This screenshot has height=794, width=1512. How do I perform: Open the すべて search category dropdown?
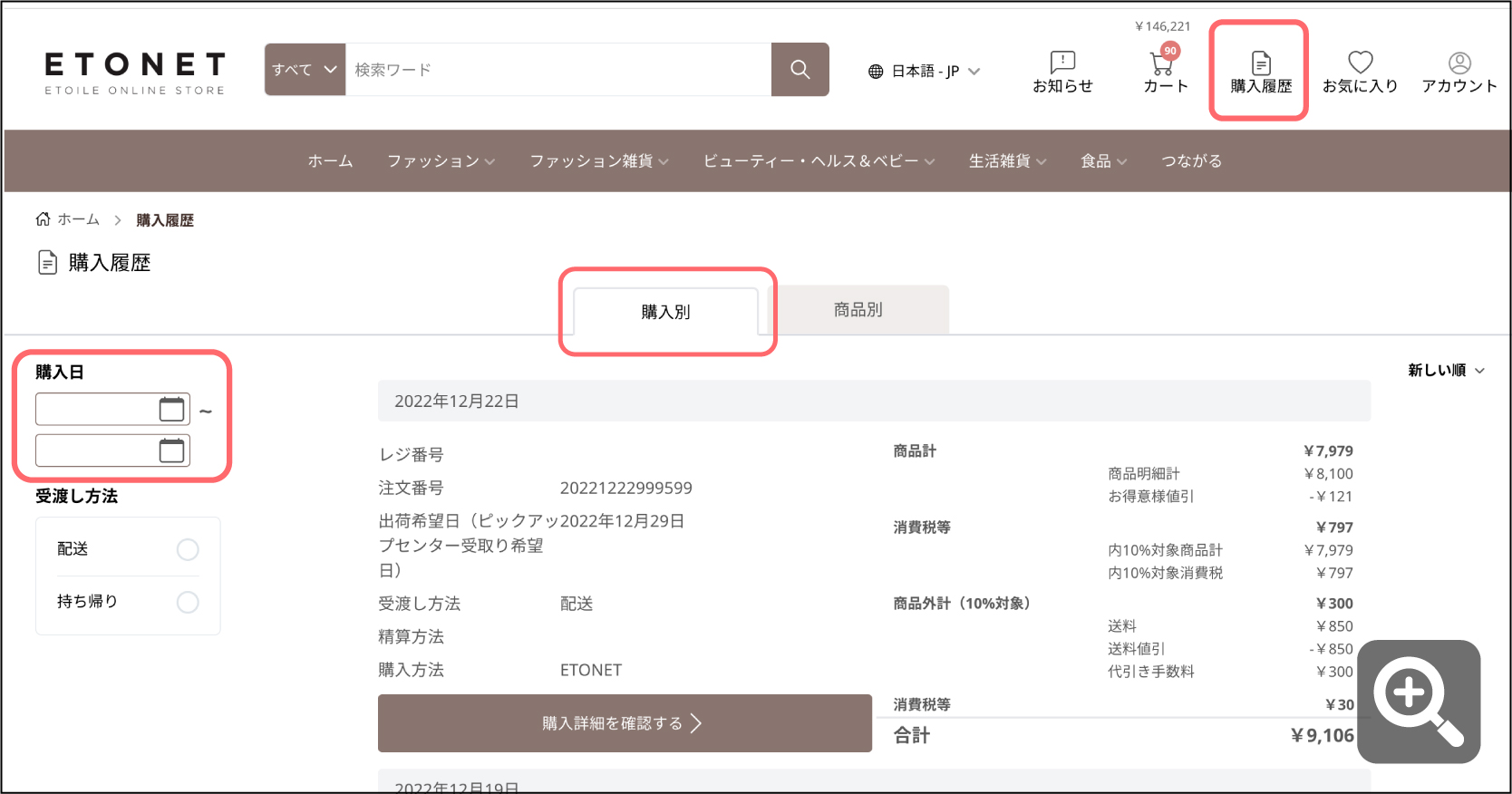pos(305,69)
